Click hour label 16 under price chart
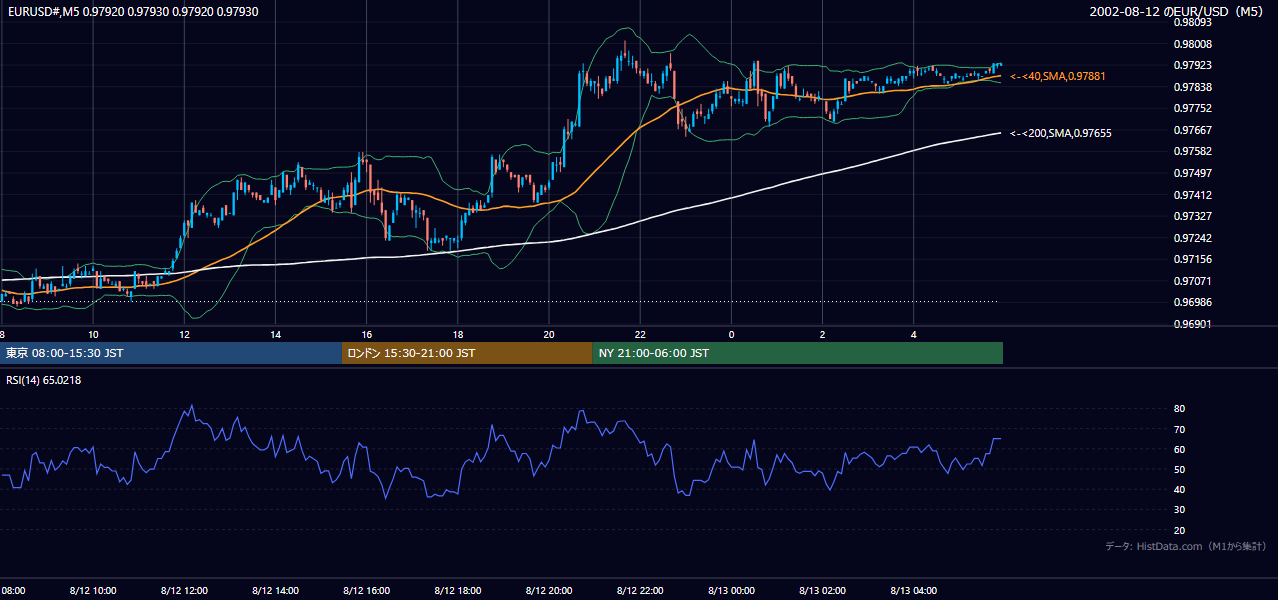1278x600 pixels. click(367, 334)
